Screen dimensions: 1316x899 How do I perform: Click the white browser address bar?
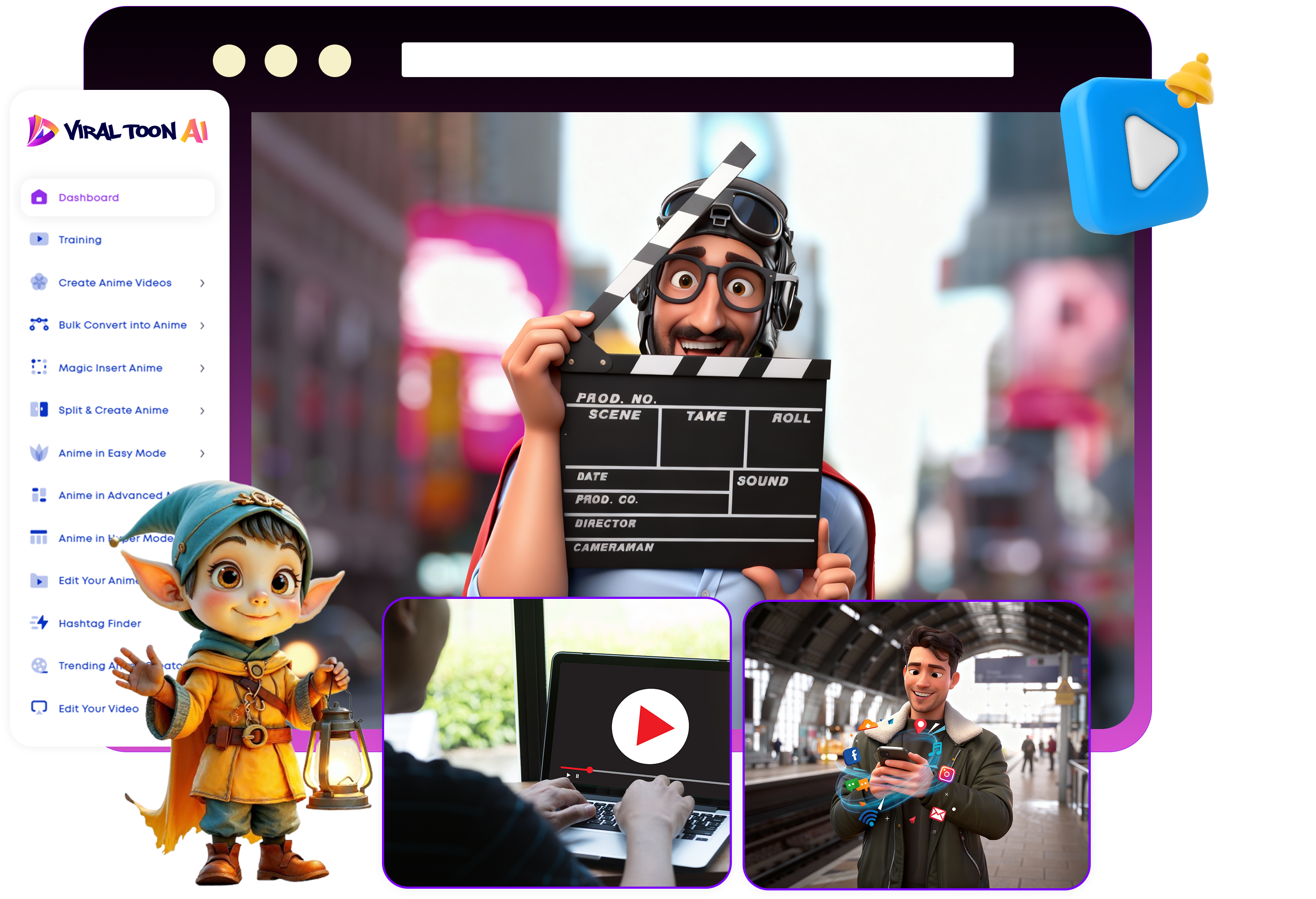pos(707,60)
